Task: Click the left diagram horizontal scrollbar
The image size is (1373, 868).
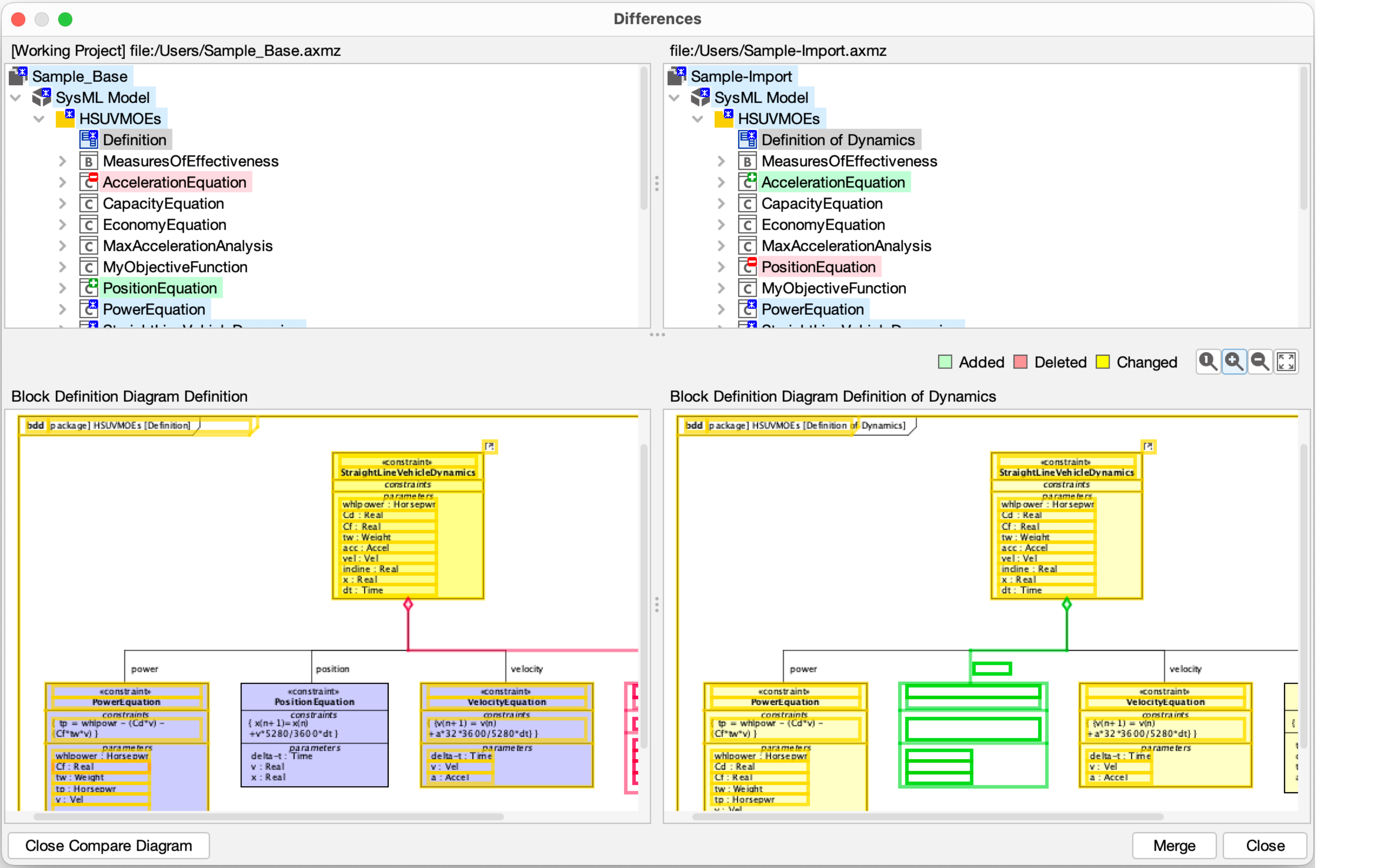Action: [x=268, y=816]
